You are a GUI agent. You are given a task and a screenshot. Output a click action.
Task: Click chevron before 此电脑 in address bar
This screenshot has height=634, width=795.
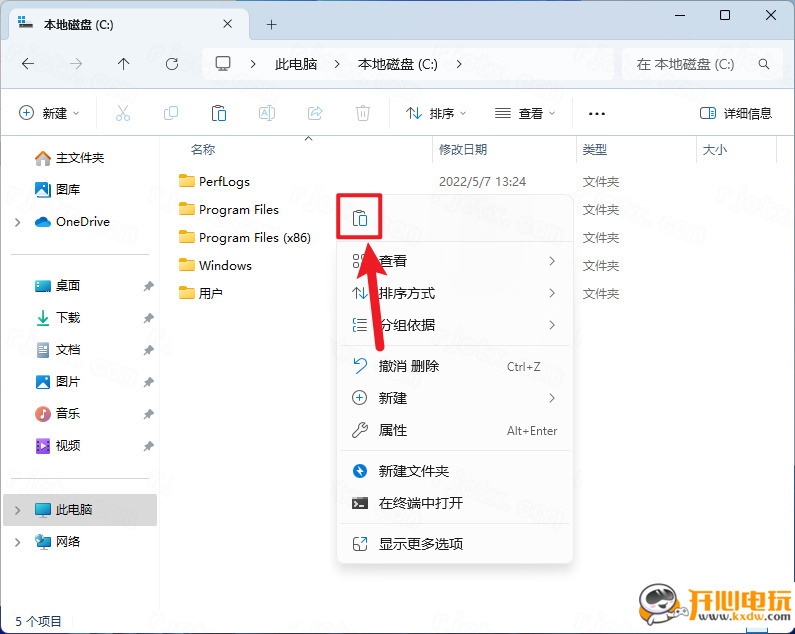[x=252, y=64]
